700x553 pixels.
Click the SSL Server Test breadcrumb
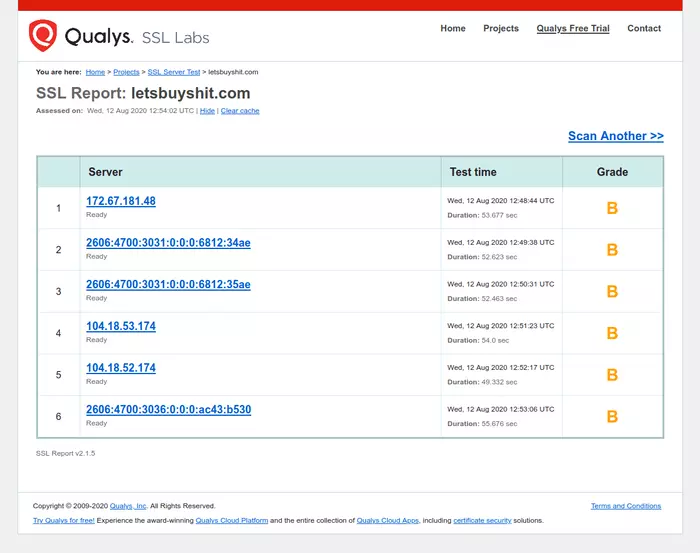pos(174,72)
